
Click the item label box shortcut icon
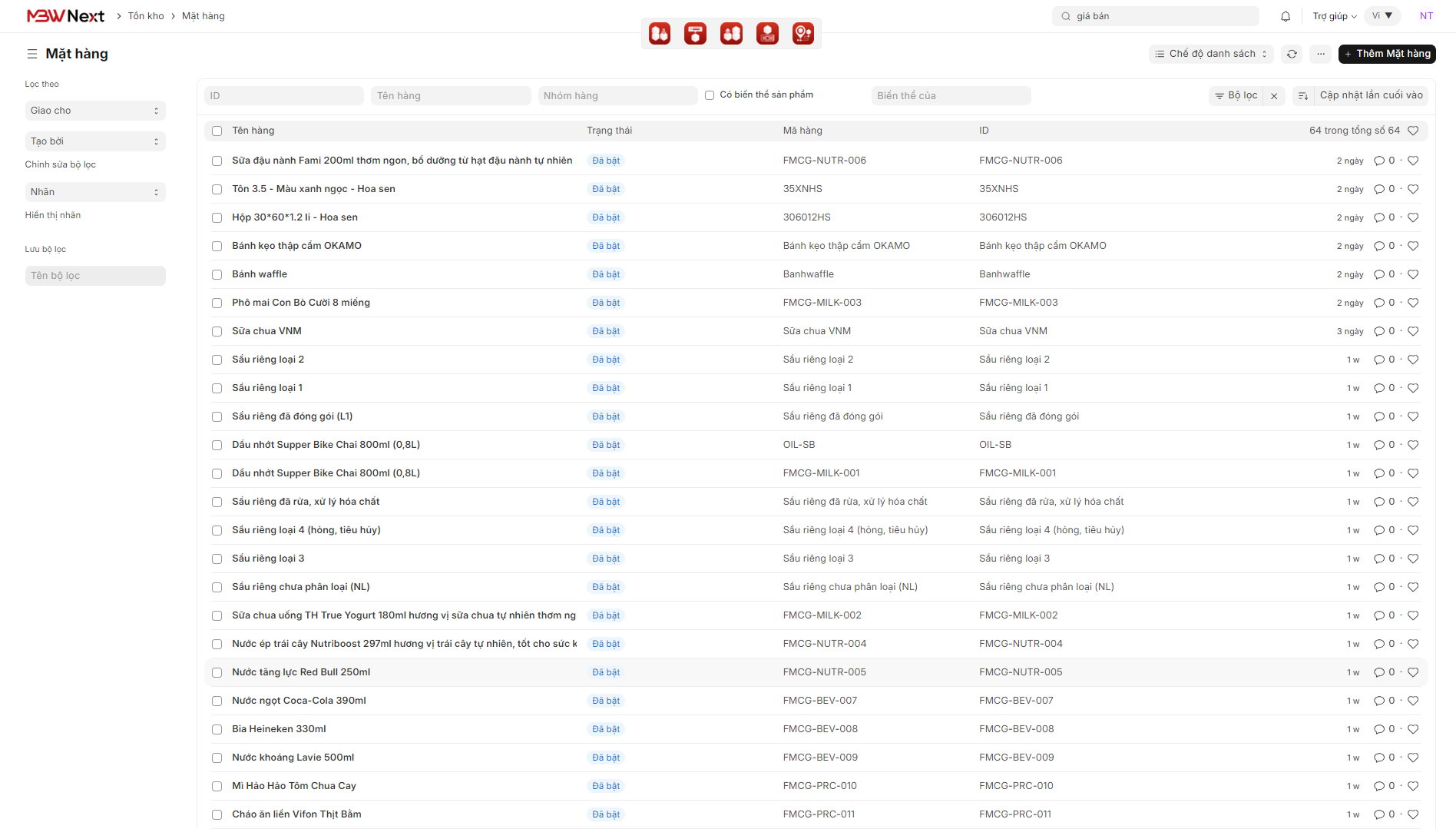click(x=695, y=34)
